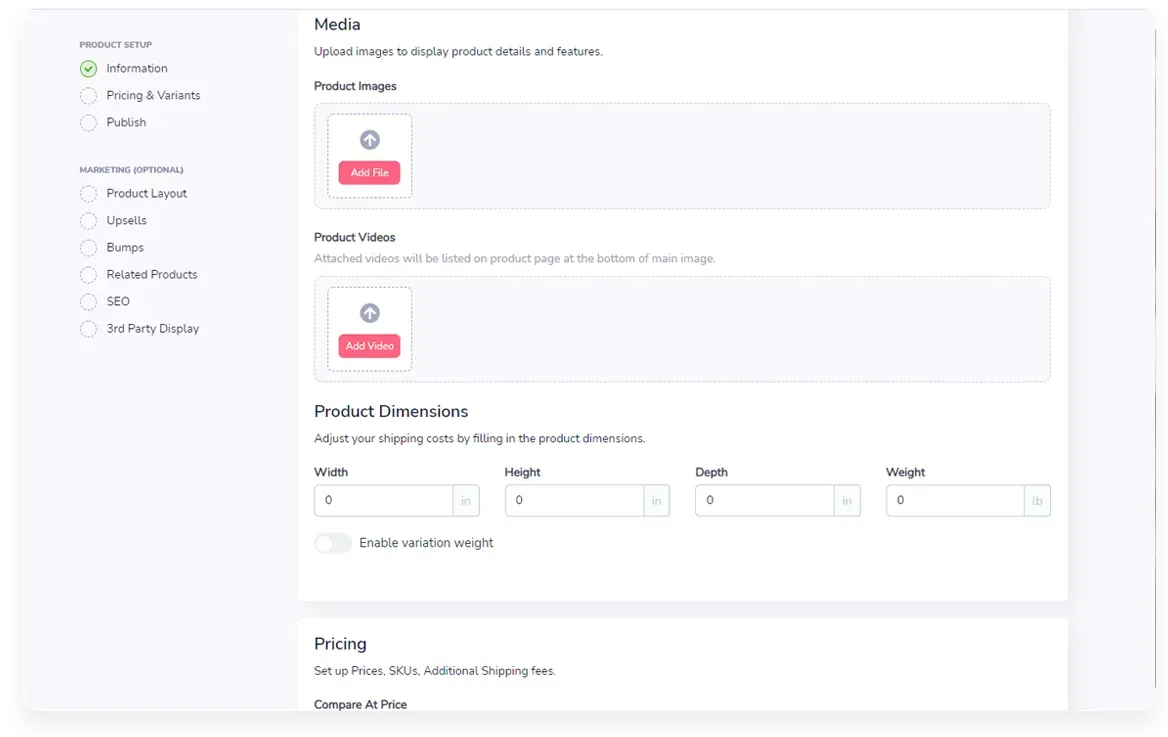Open Related Products in the sidebar
This screenshot has height=737, width=1168.
tap(152, 274)
